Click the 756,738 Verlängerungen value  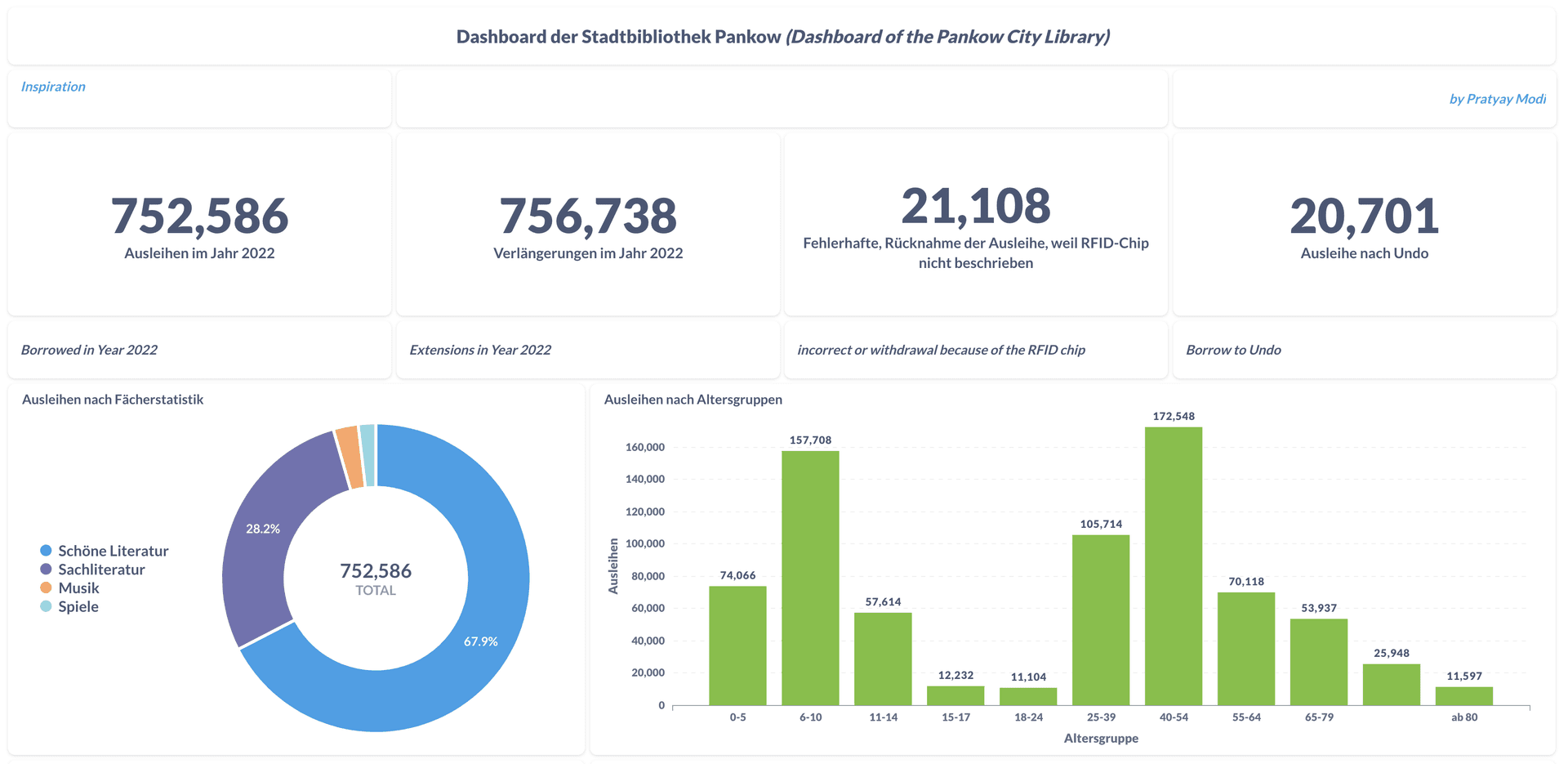(x=588, y=216)
